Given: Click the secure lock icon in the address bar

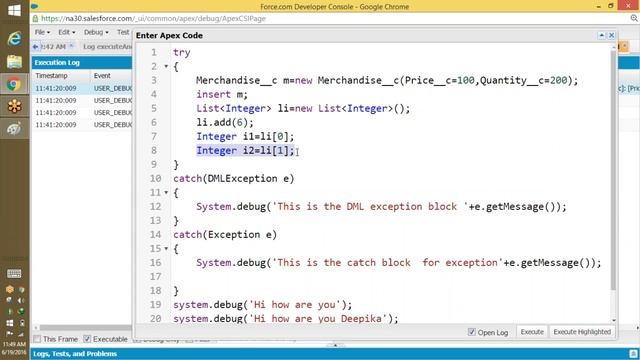Looking at the screenshot, I should tap(36, 18).
